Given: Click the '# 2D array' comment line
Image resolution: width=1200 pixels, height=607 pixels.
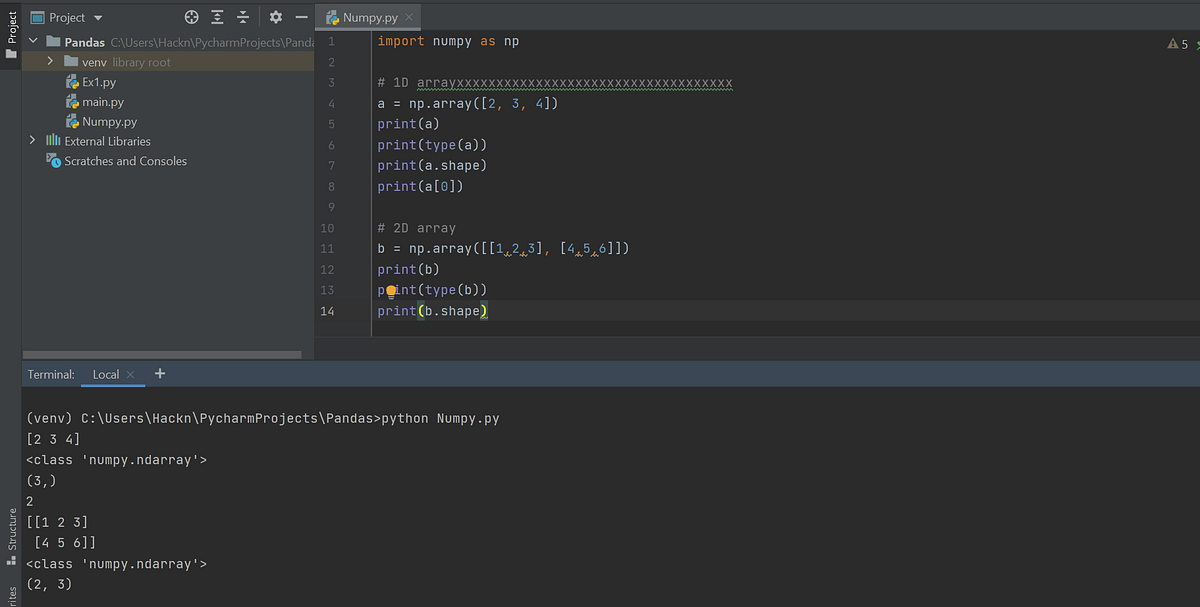Looking at the screenshot, I should point(416,228).
